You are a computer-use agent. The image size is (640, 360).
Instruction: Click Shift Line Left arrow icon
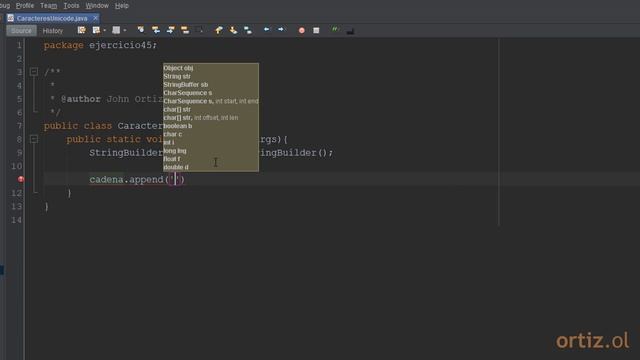tap(267, 29)
